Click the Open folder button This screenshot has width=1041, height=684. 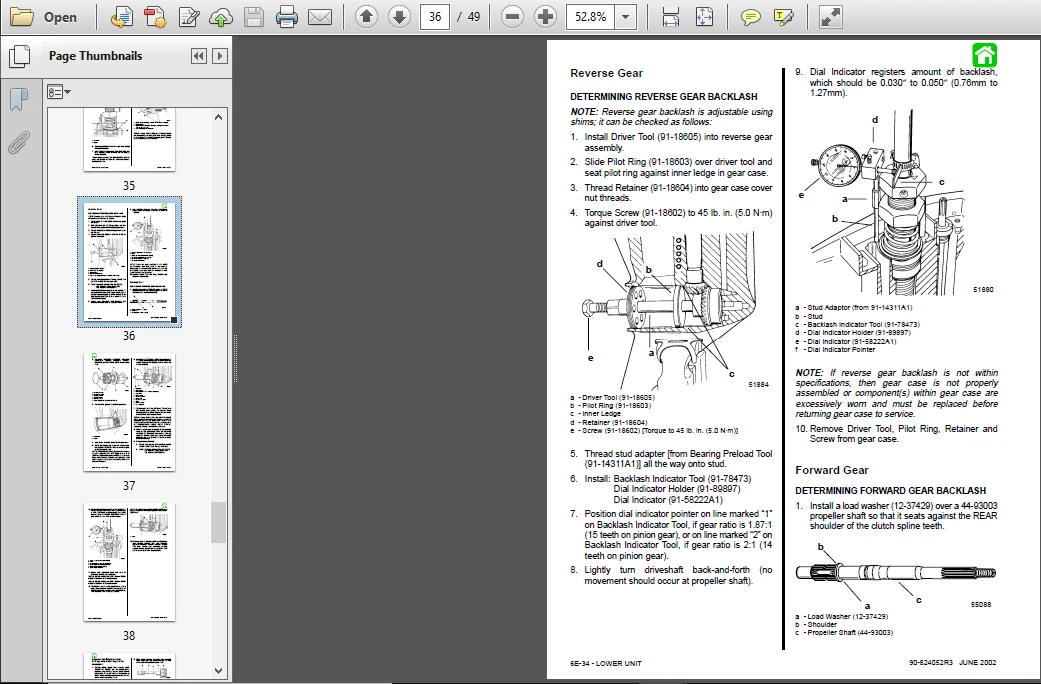(x=44, y=17)
